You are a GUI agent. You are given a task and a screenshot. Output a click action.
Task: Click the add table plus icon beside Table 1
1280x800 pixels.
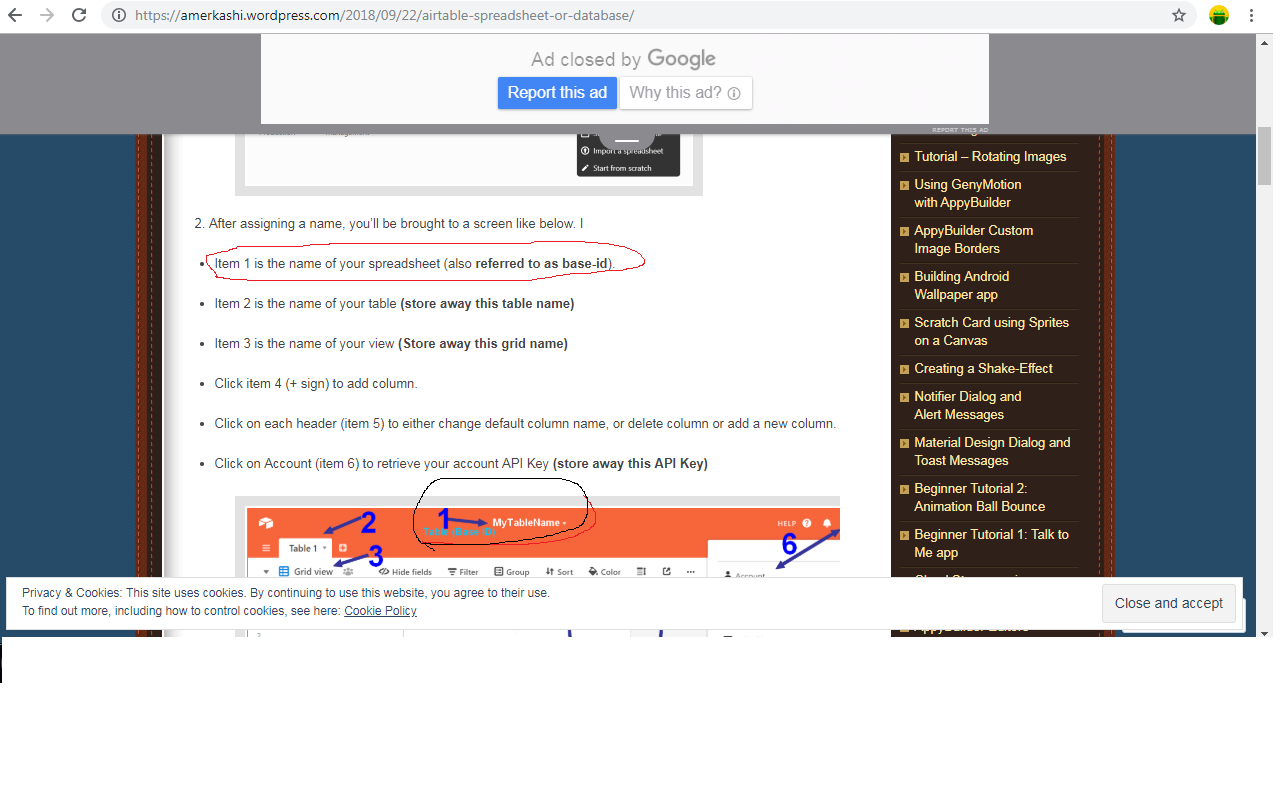[342, 548]
